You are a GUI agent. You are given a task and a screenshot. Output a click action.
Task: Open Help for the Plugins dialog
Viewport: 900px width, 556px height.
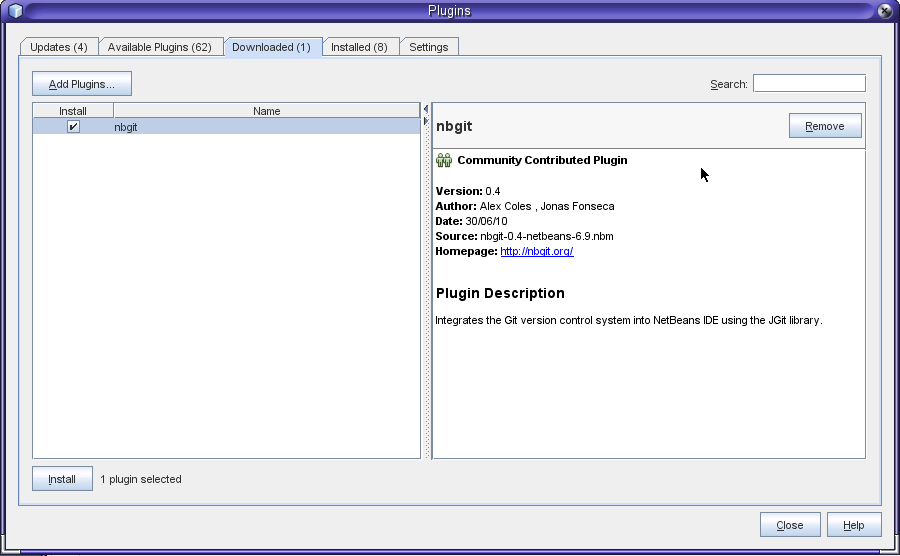coord(854,525)
